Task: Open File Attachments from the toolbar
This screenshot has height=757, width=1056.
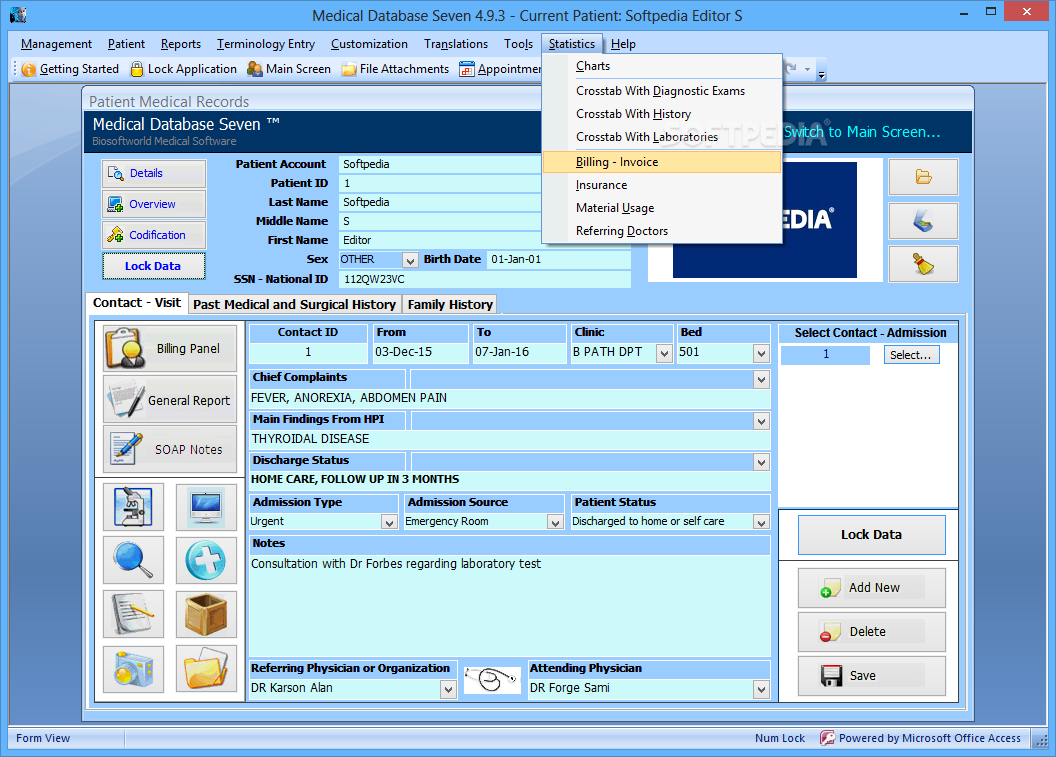Action: click(395, 69)
